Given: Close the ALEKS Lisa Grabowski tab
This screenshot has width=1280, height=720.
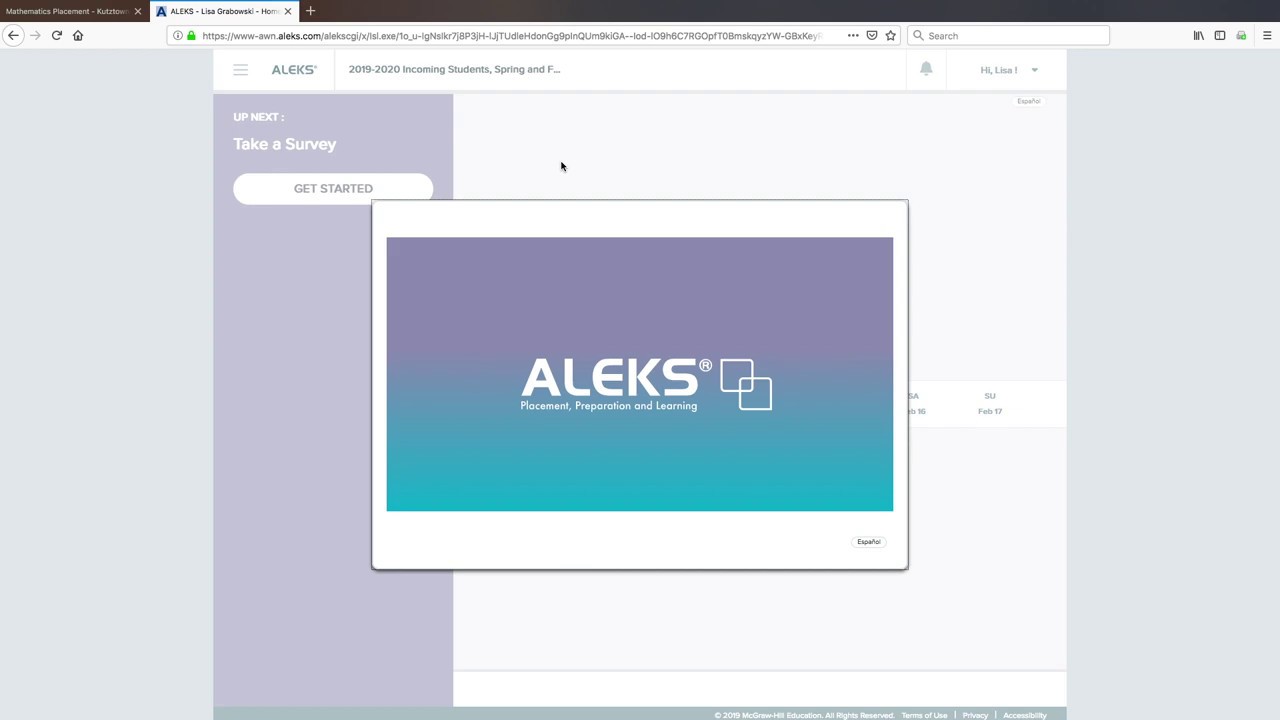Looking at the screenshot, I should 288,11.
